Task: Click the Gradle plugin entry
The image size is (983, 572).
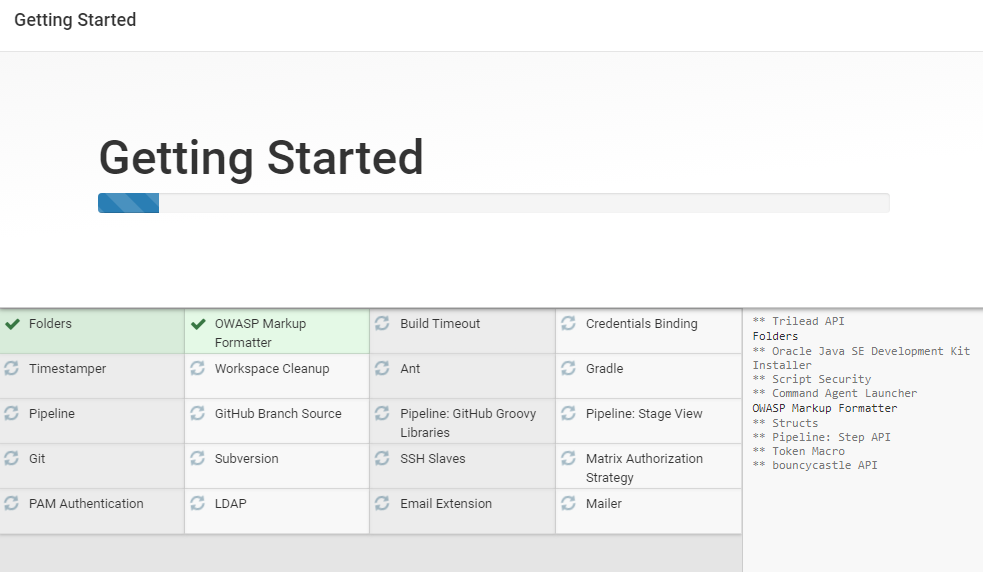Action: click(x=649, y=376)
